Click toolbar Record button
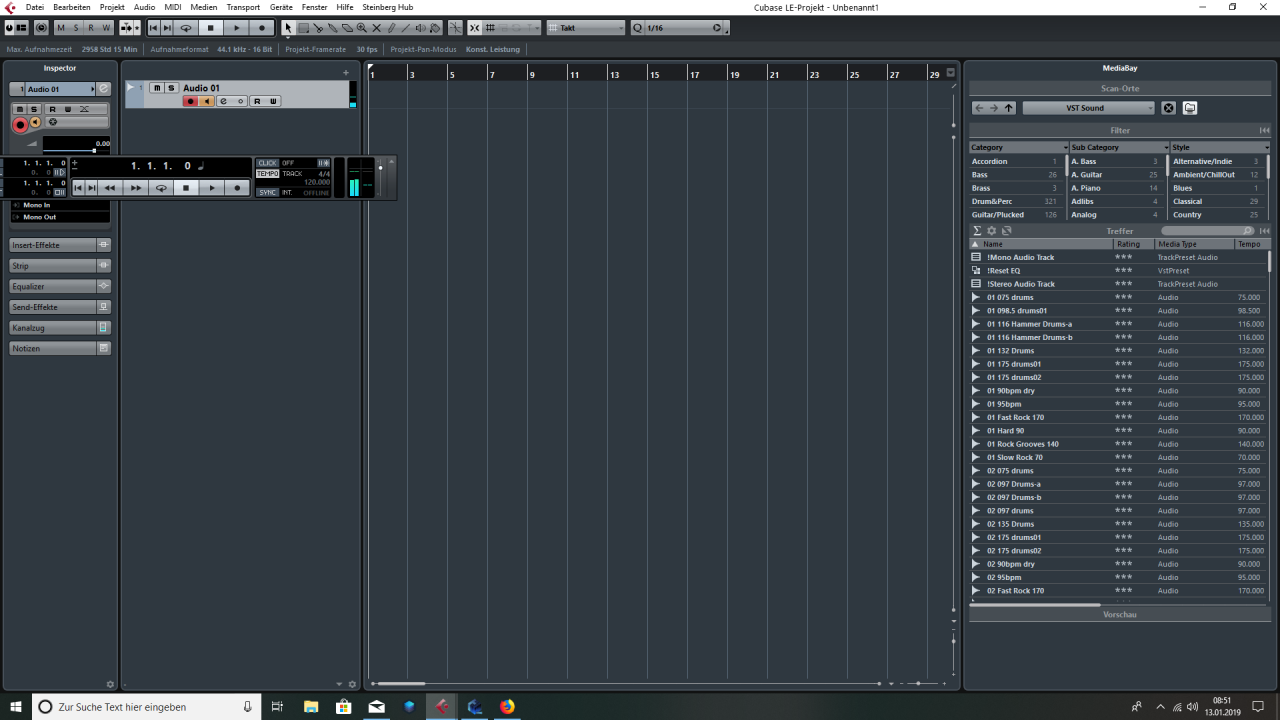 262,28
